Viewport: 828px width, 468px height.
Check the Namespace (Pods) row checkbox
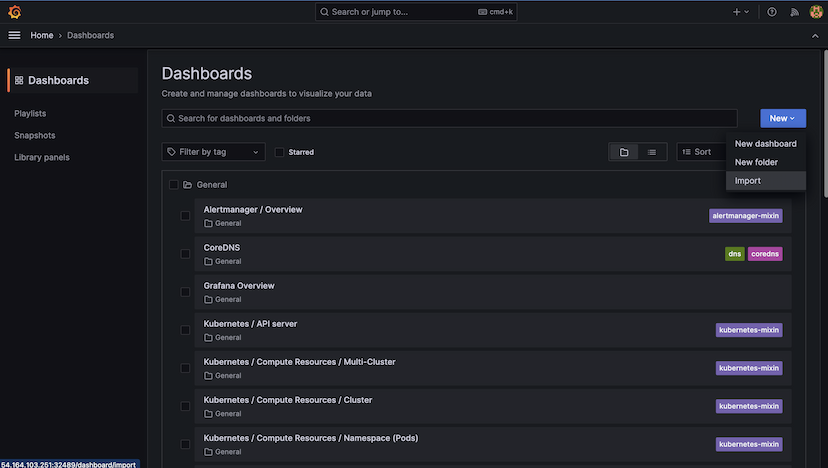coord(185,444)
